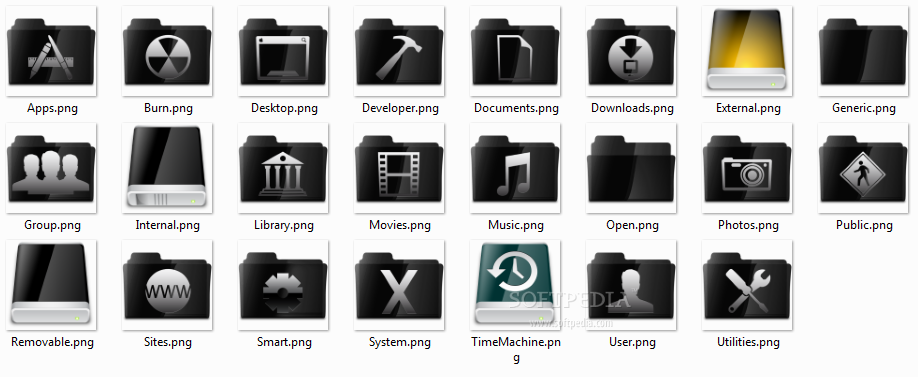
Task: Click the Generic blank folder icon
Action: 862,51
